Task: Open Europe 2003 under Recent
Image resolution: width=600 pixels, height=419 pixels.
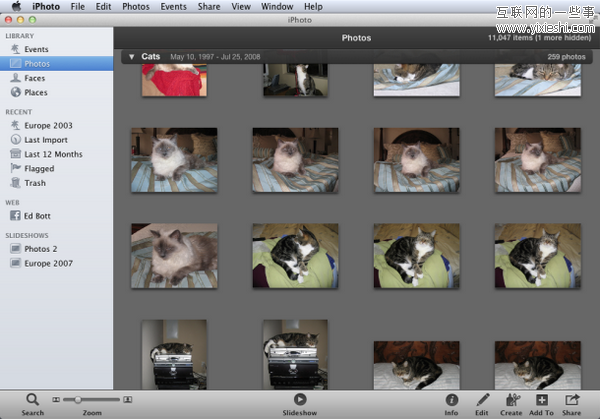Action: pyautogui.click(x=48, y=126)
